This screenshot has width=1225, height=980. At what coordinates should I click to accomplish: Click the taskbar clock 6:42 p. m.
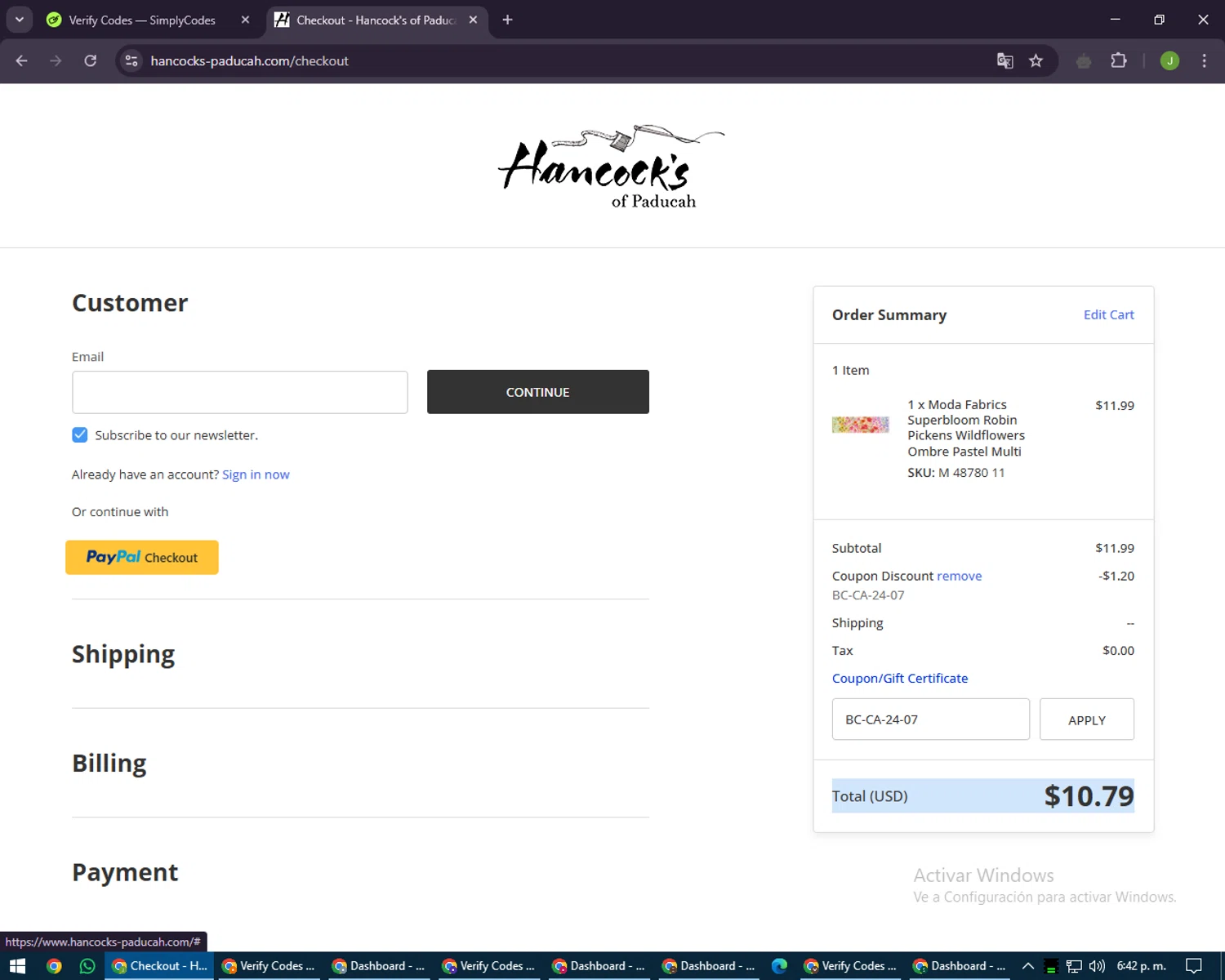point(1142,966)
